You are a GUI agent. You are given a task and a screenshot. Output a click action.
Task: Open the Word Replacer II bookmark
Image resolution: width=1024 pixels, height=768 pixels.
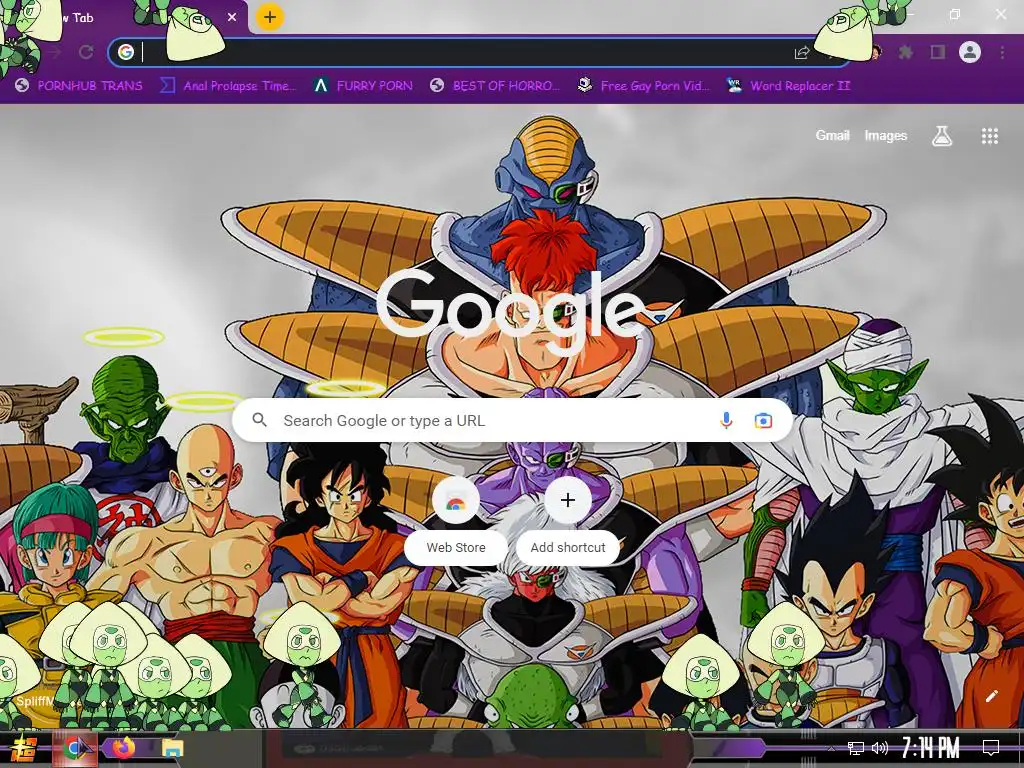tap(789, 86)
